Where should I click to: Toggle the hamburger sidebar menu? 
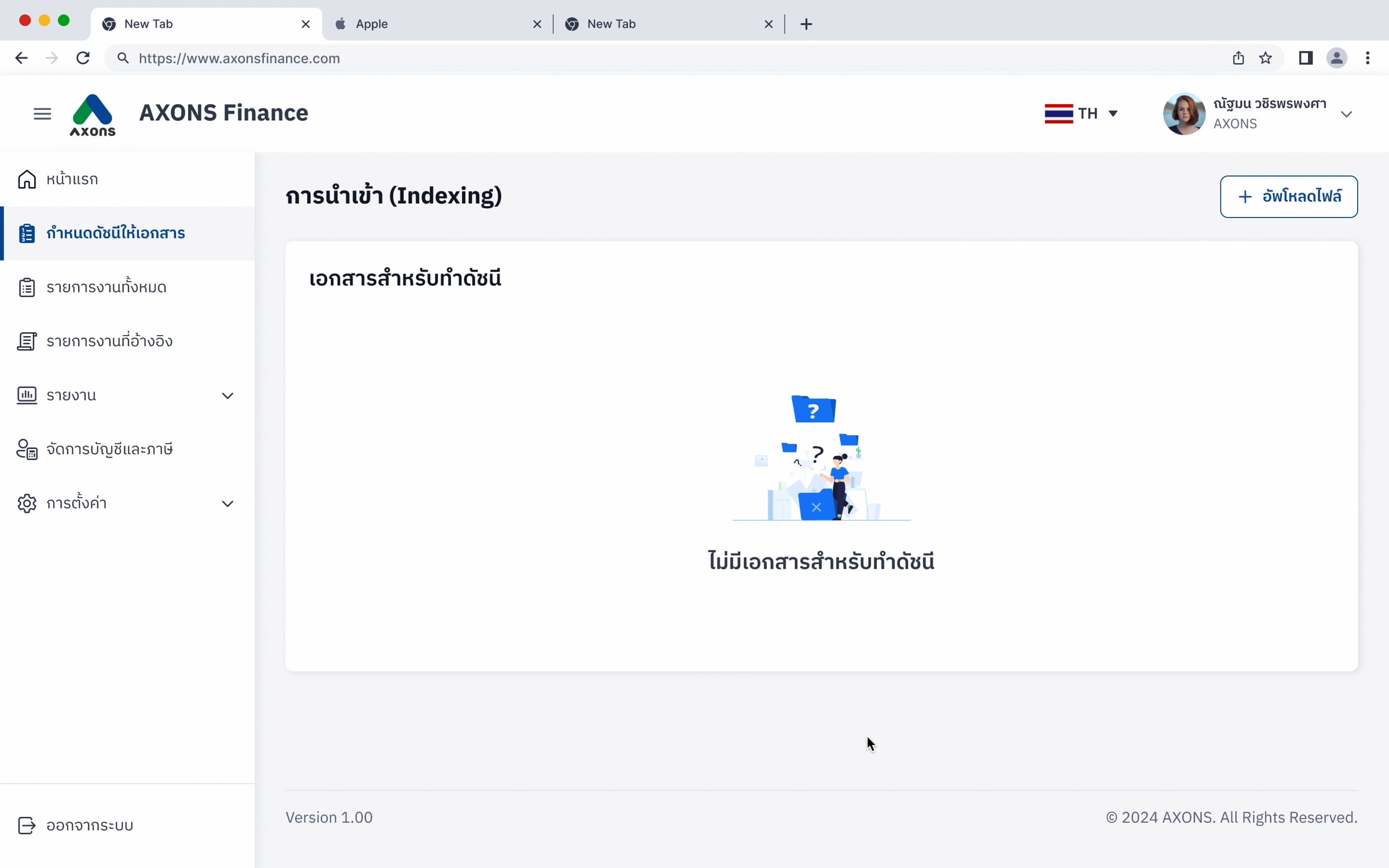[42, 114]
